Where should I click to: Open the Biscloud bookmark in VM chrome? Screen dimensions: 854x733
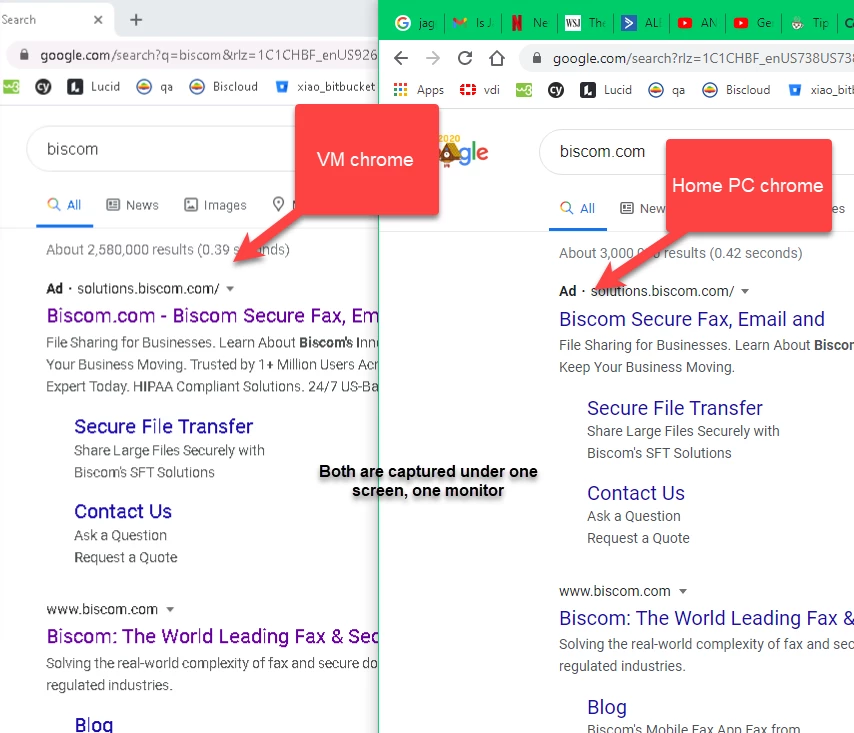point(223,87)
